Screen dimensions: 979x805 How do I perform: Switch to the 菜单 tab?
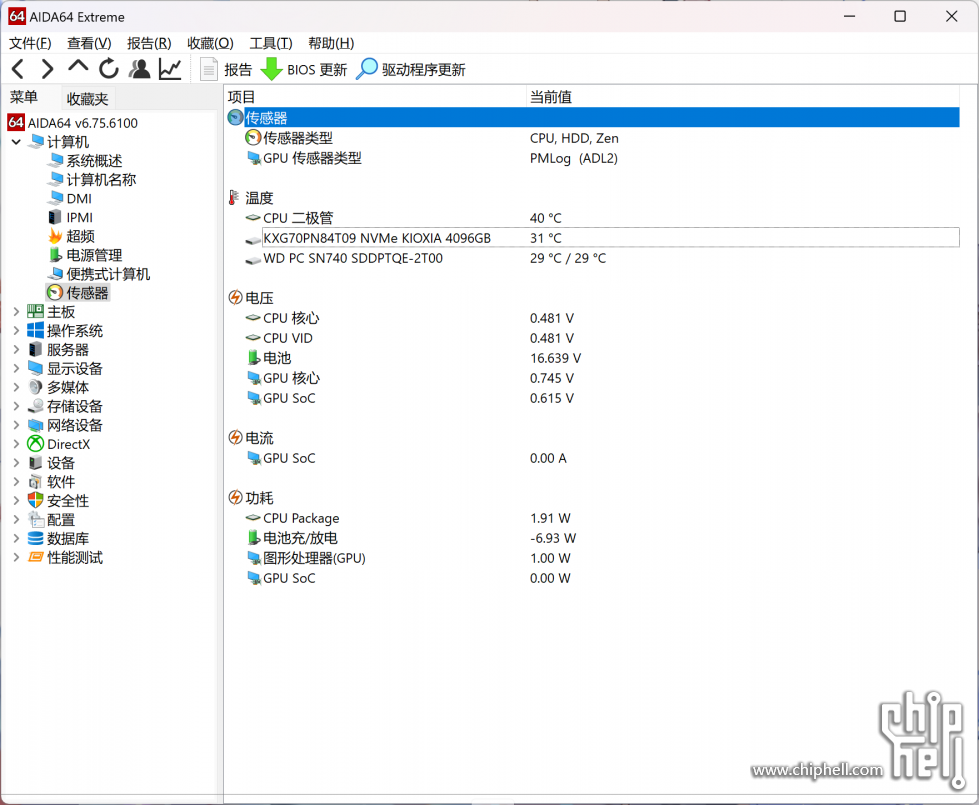[24, 97]
